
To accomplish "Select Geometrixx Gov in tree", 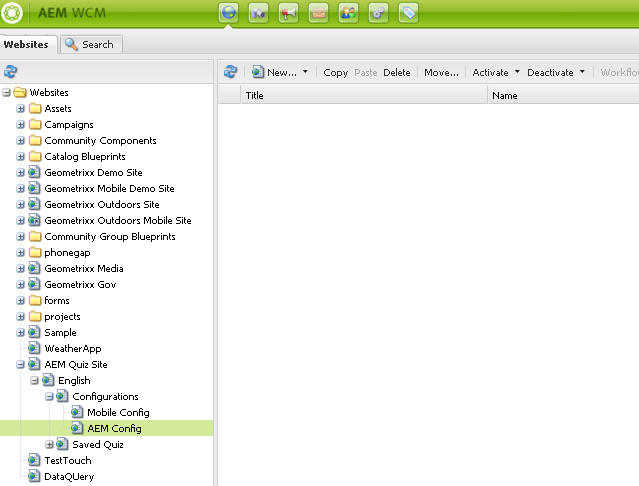I will (80, 284).
